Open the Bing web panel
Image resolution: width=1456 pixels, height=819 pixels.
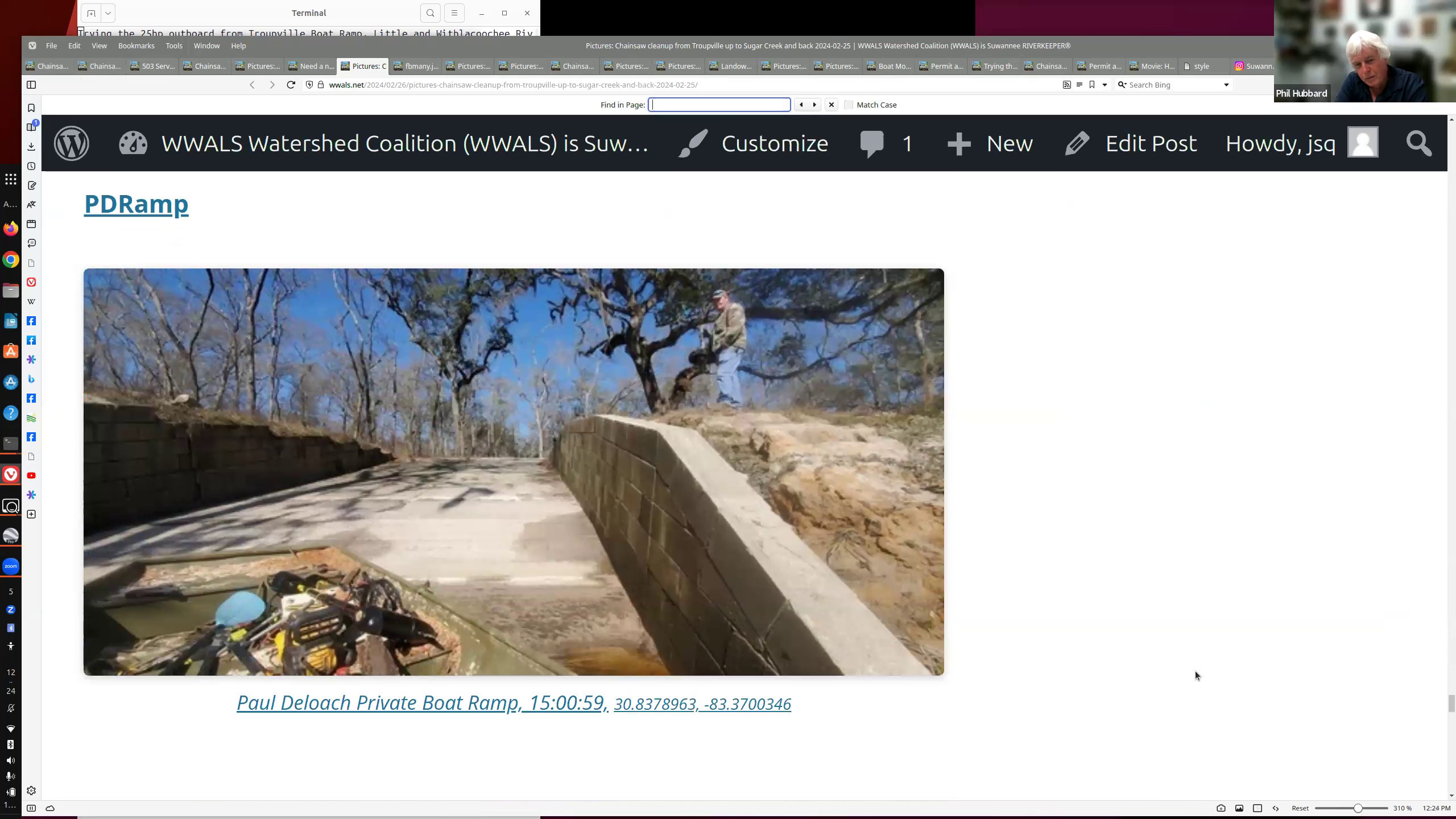click(31, 379)
